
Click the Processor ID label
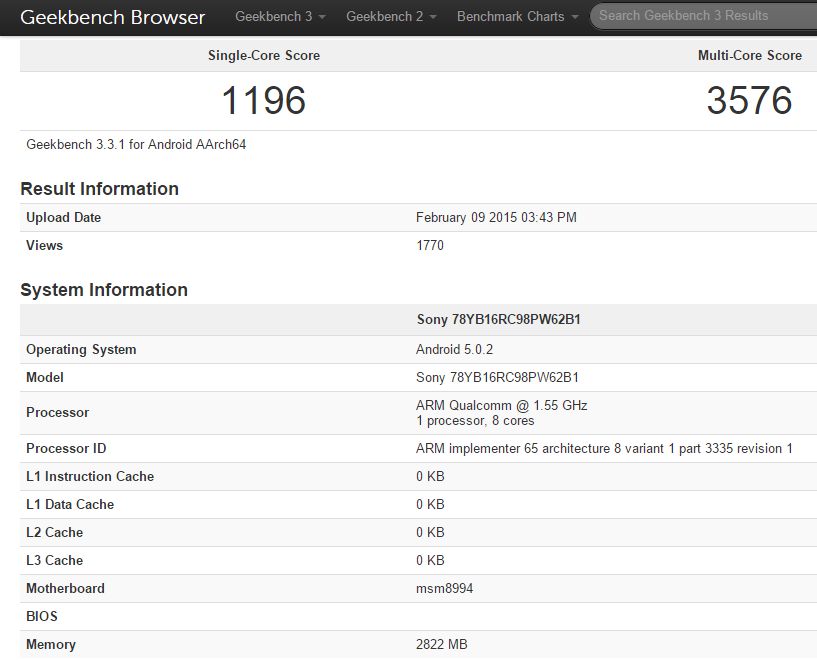pos(66,448)
